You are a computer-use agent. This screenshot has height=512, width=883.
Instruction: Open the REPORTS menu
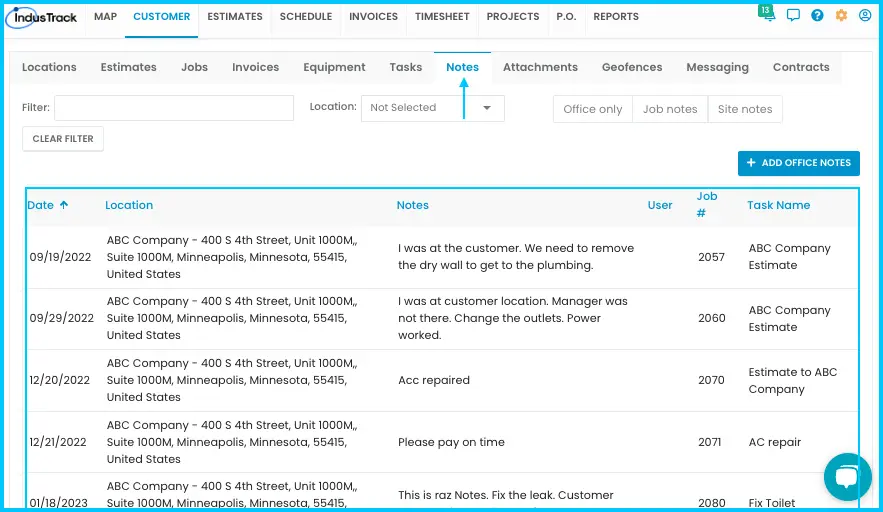click(616, 17)
